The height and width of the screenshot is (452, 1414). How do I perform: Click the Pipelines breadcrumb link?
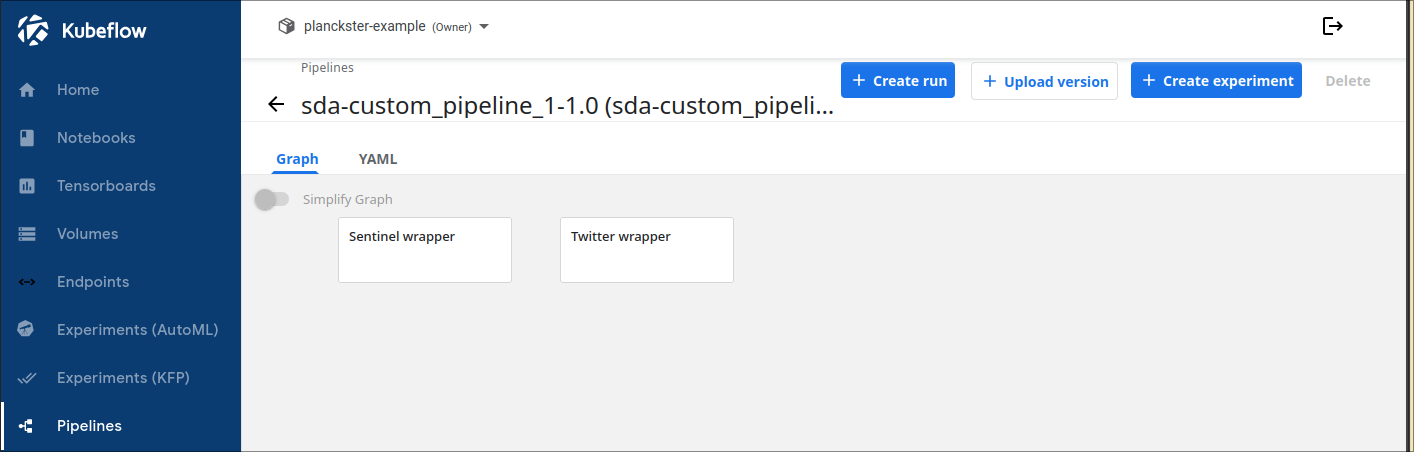coord(327,68)
